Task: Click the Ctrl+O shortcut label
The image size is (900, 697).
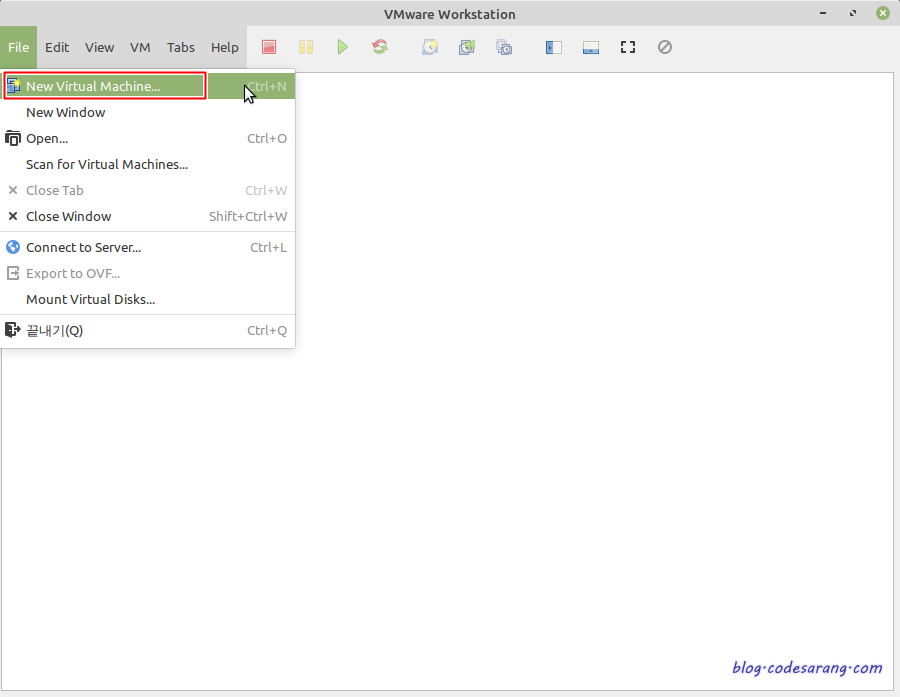Action: pos(267,138)
